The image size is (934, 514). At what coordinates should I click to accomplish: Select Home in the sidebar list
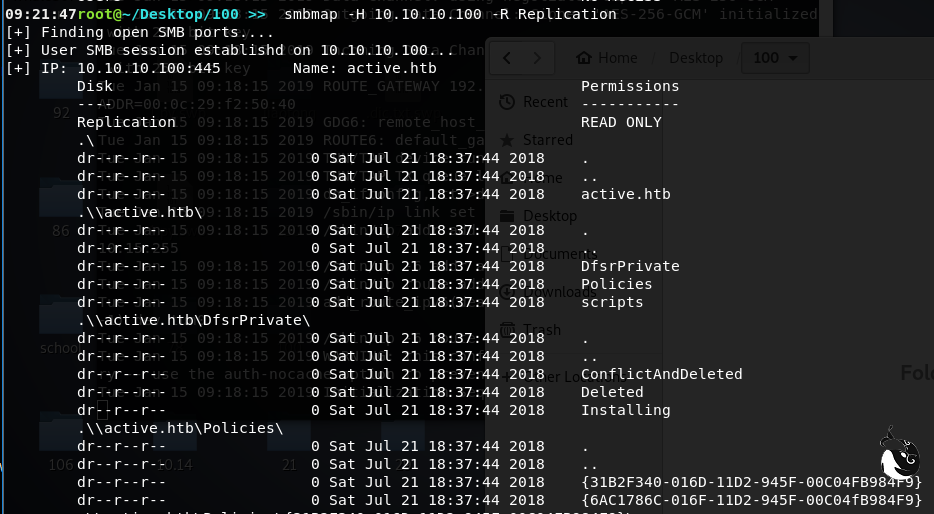[540, 178]
